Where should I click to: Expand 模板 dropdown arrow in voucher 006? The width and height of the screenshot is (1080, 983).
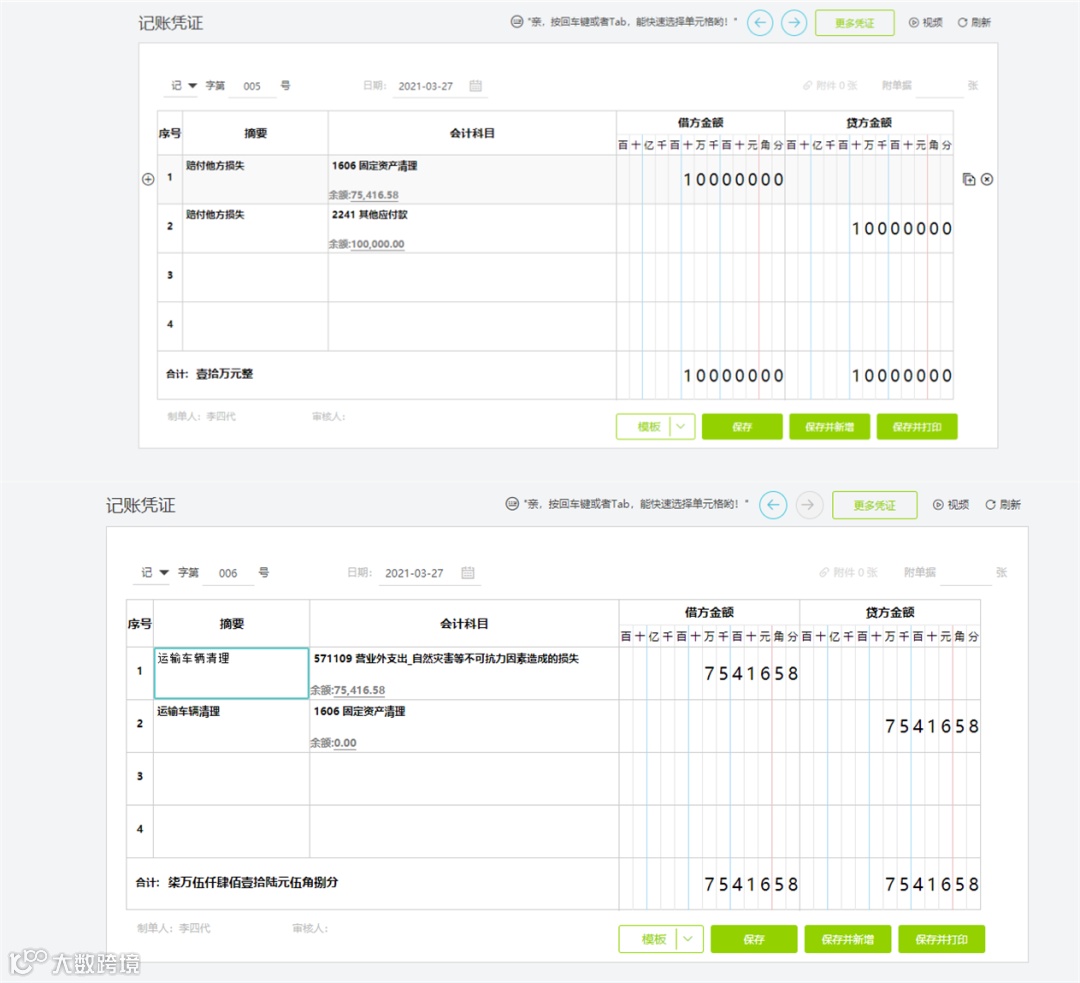pos(689,939)
